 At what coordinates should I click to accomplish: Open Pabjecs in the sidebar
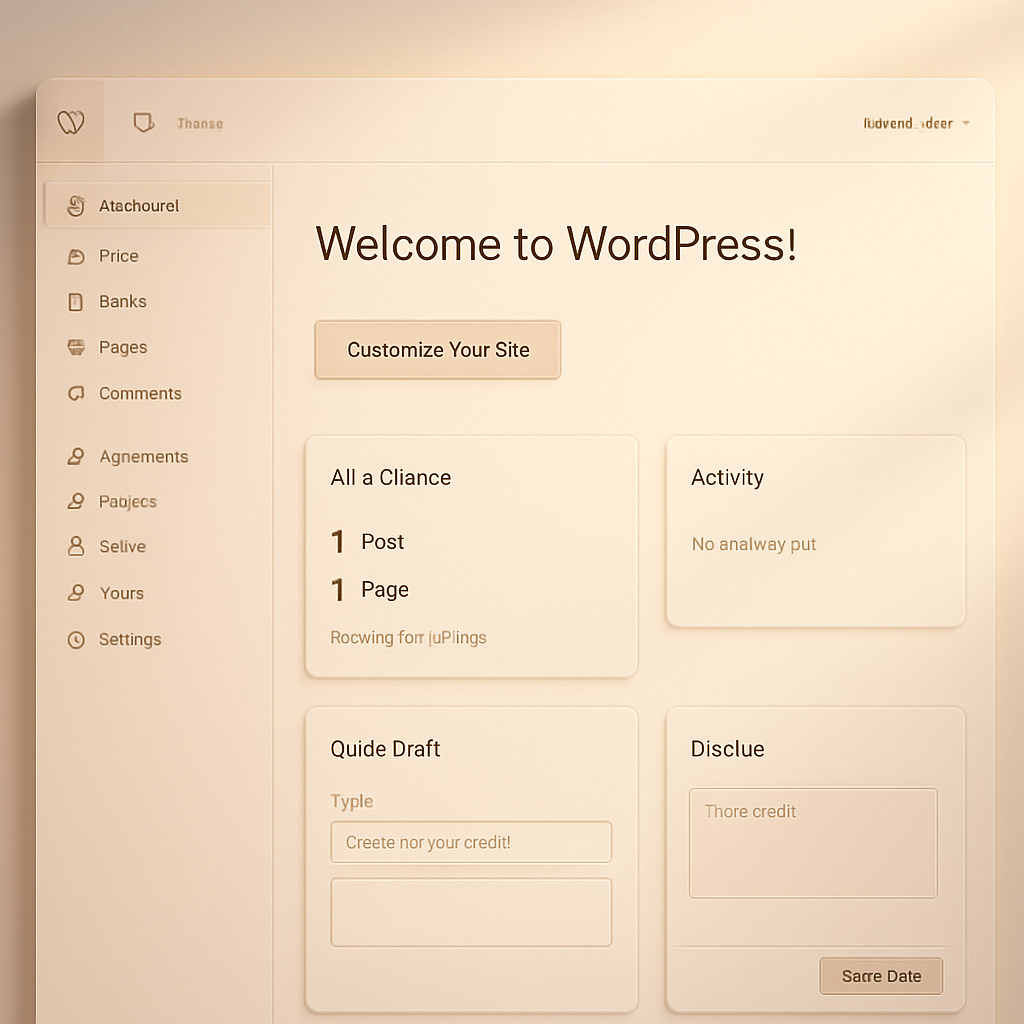coord(128,502)
